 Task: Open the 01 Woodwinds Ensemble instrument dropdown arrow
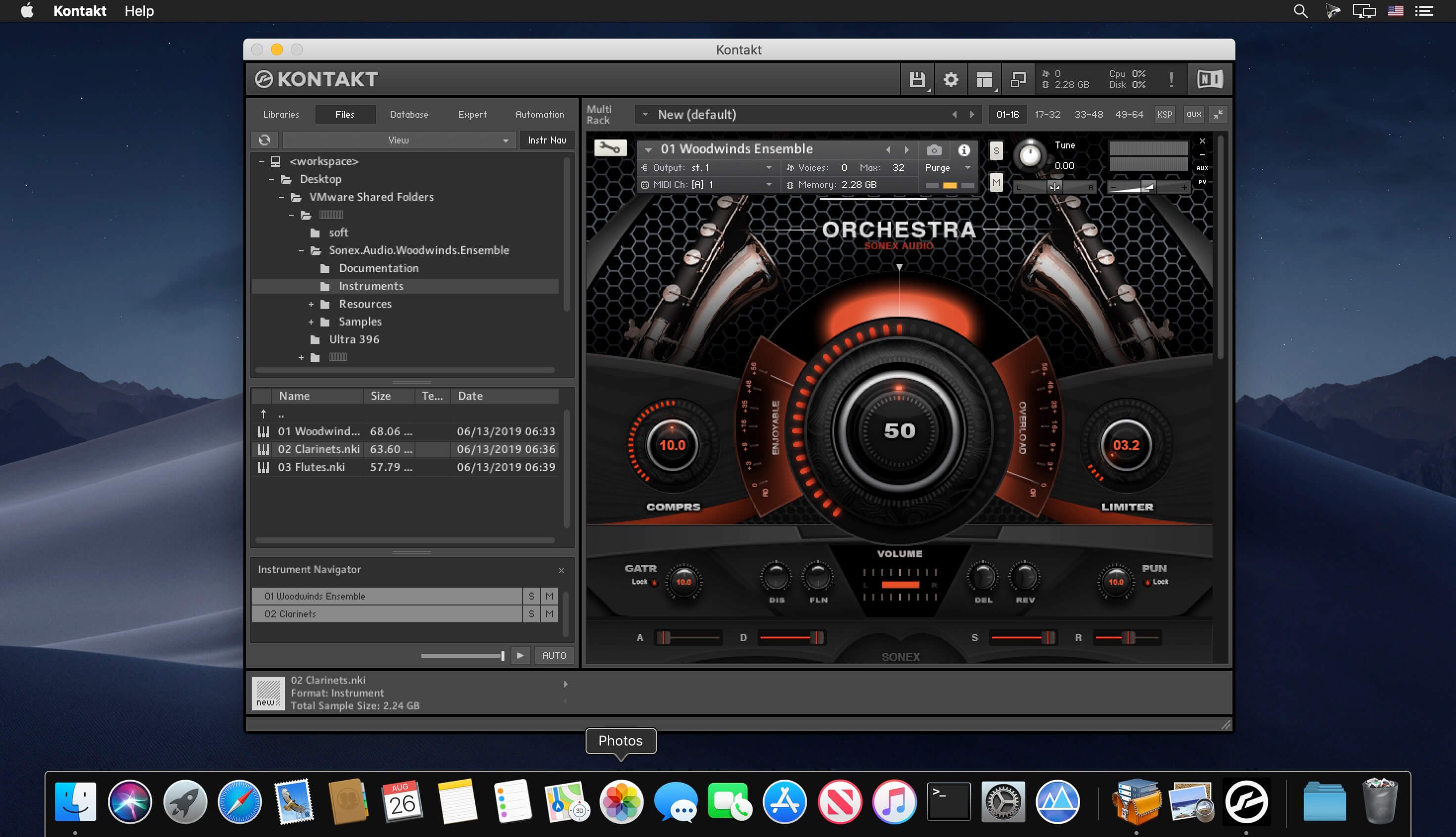tap(648, 150)
